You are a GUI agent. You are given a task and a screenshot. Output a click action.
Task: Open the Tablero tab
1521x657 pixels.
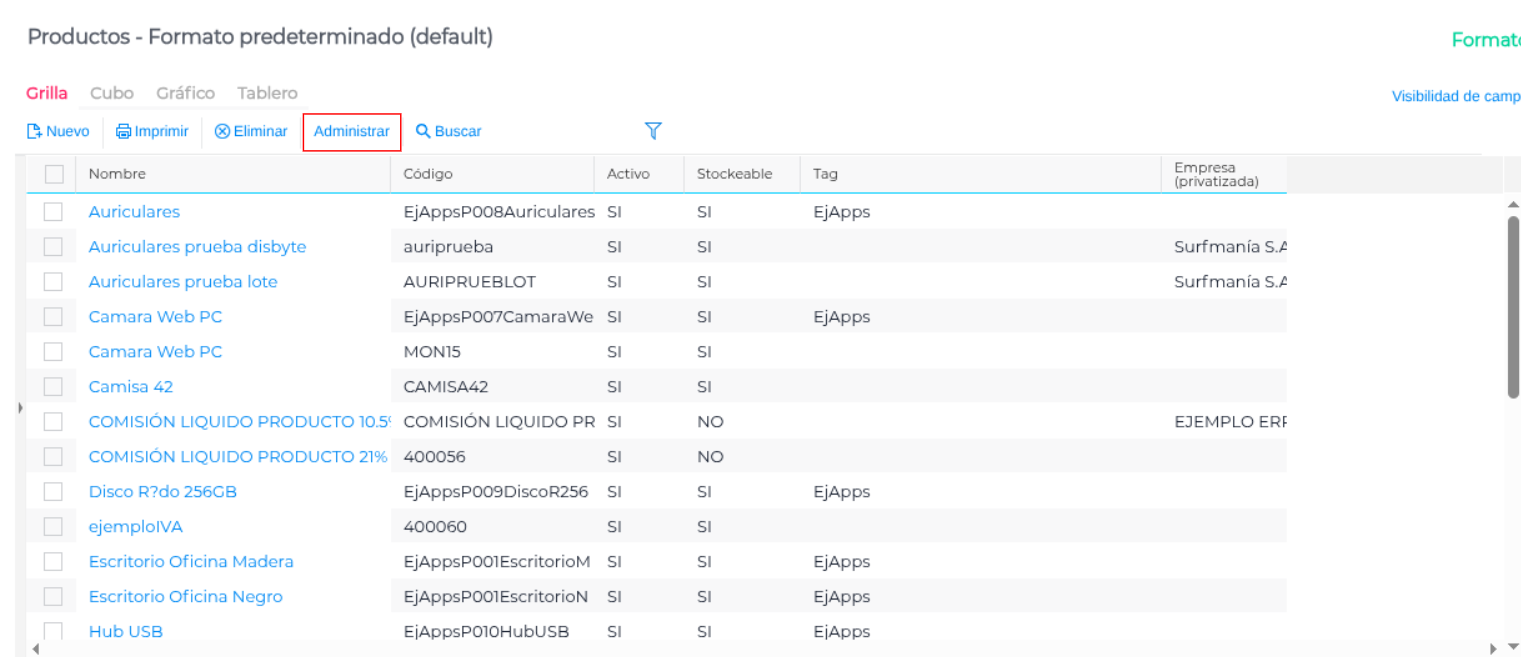(267, 93)
